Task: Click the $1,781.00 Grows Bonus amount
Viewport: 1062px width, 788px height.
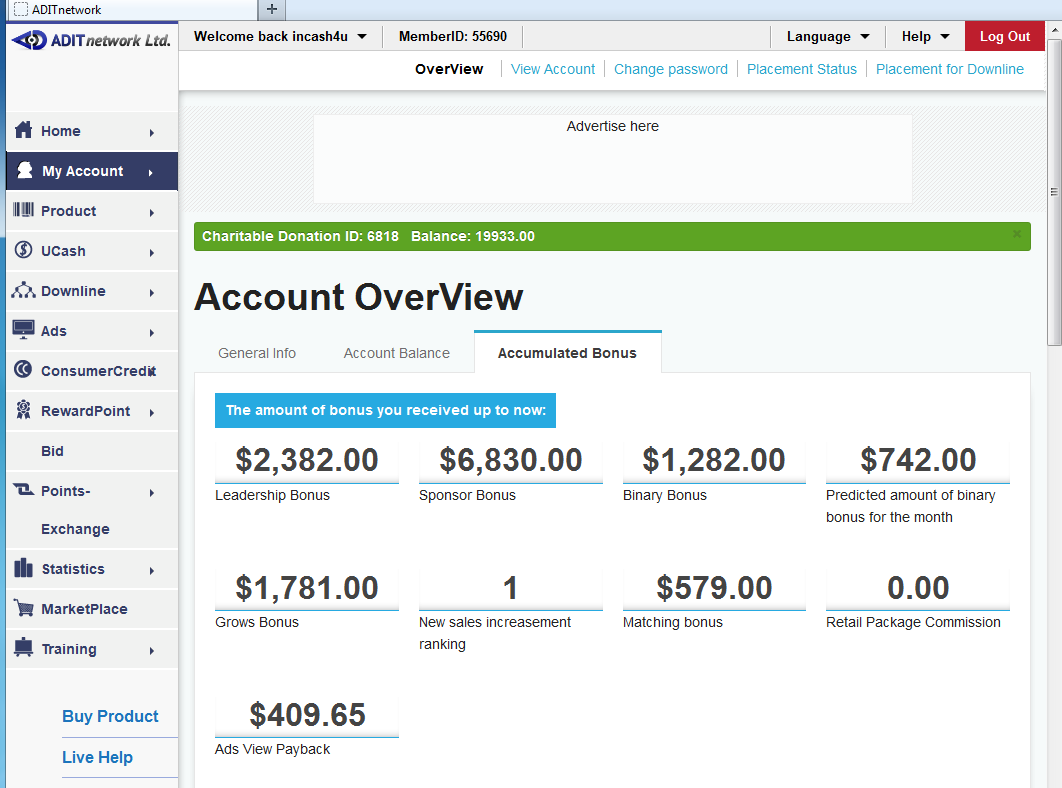Action: (307, 587)
